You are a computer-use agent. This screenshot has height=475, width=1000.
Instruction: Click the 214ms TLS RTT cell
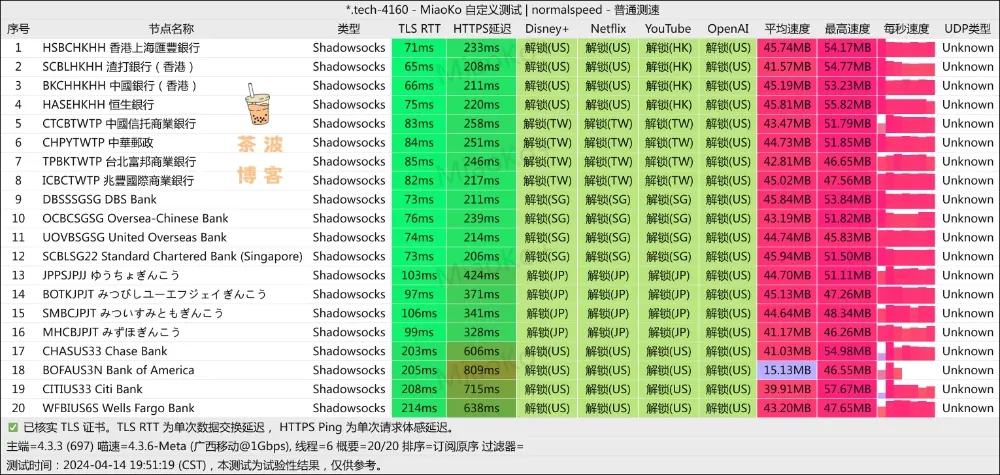pos(419,408)
